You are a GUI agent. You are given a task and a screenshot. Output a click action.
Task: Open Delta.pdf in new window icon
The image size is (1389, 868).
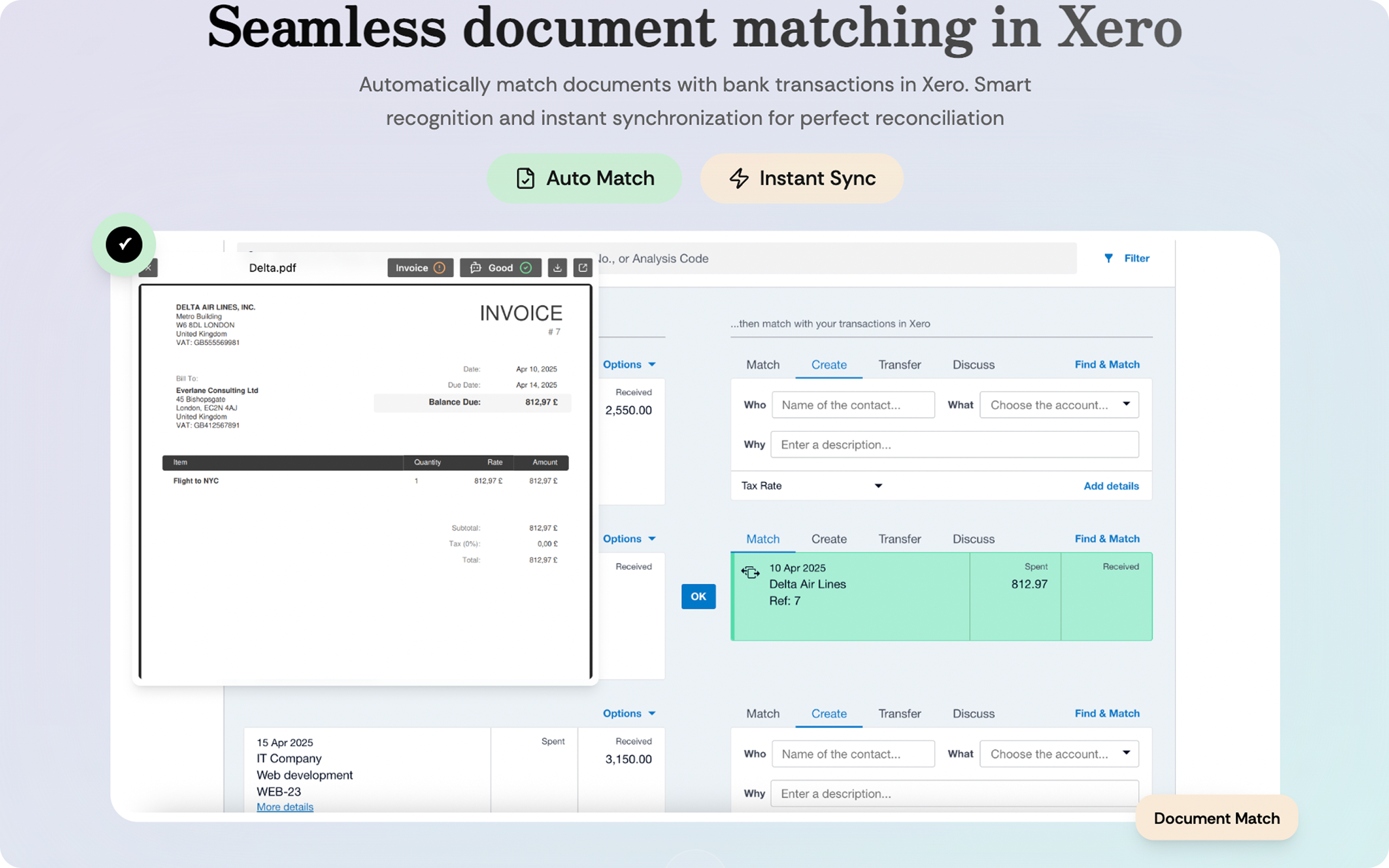[x=583, y=267]
